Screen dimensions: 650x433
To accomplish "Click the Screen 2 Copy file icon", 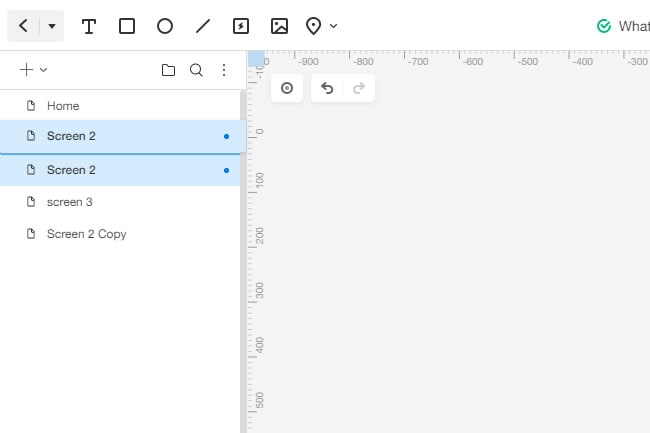I will click(31, 234).
